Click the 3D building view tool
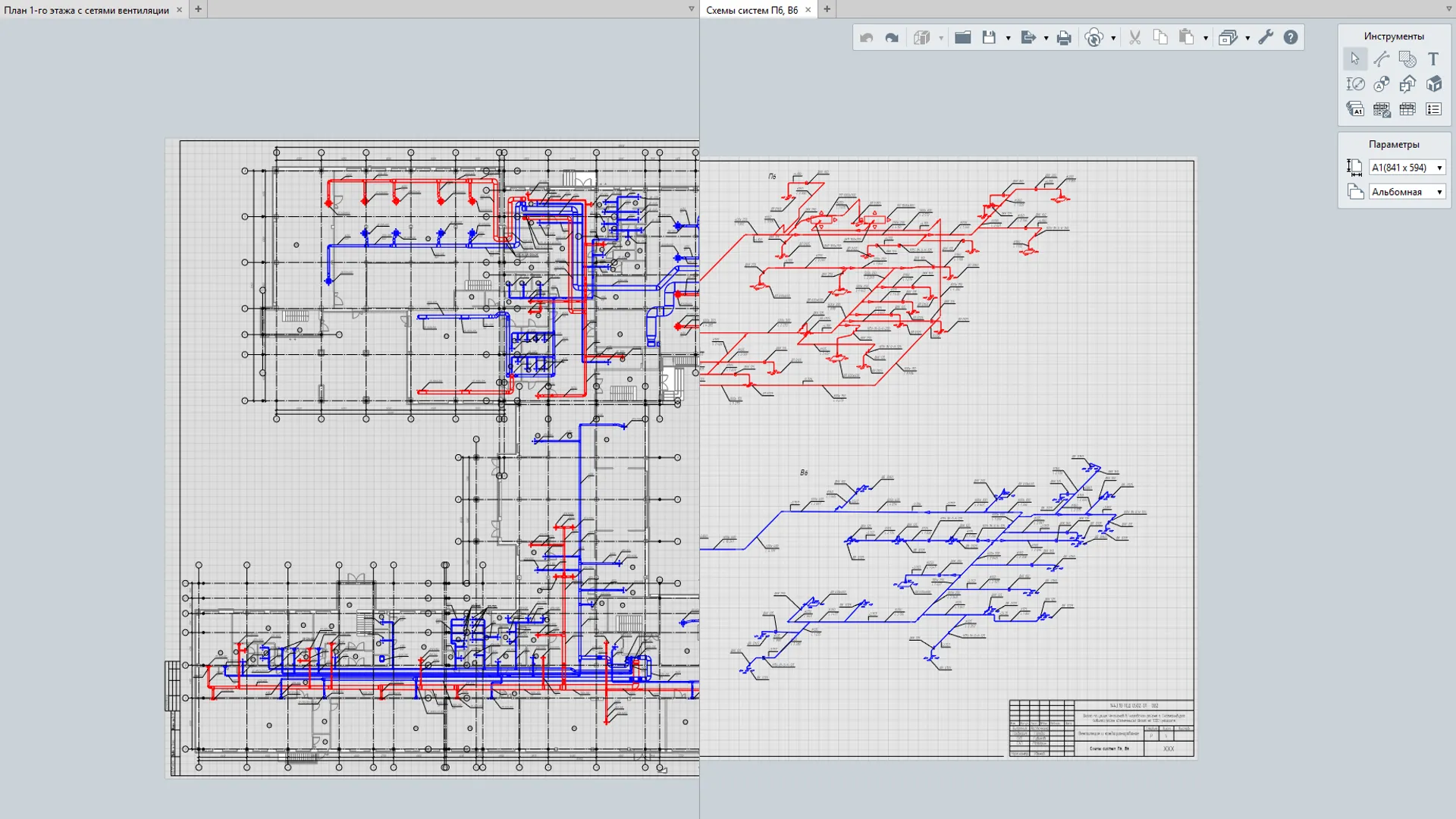 coord(1433,84)
